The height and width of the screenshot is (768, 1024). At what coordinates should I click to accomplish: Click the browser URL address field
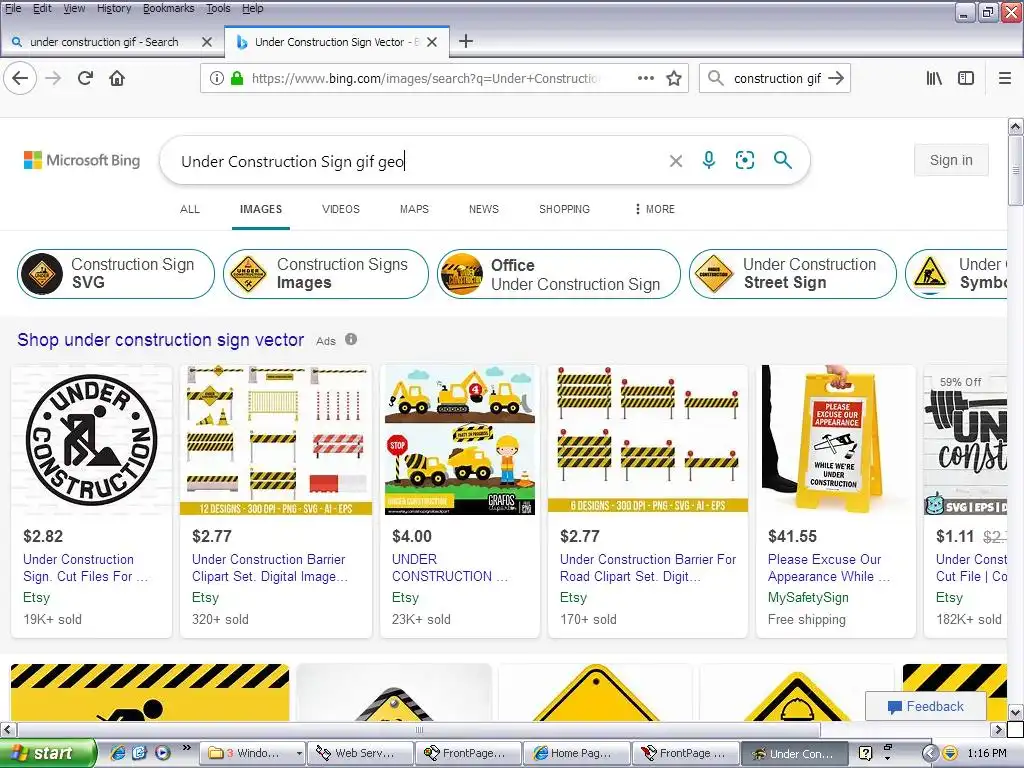tap(424, 78)
